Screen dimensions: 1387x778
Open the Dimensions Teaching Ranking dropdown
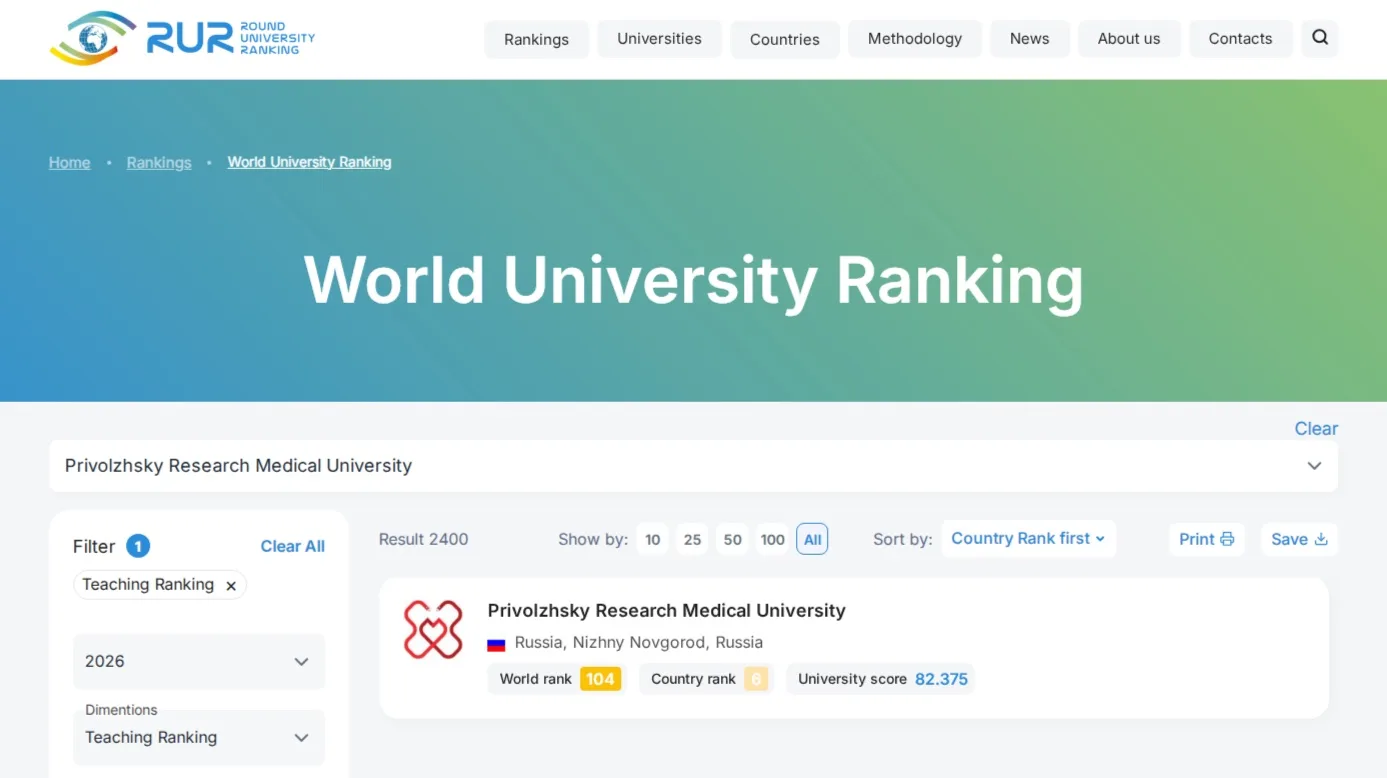tap(199, 738)
